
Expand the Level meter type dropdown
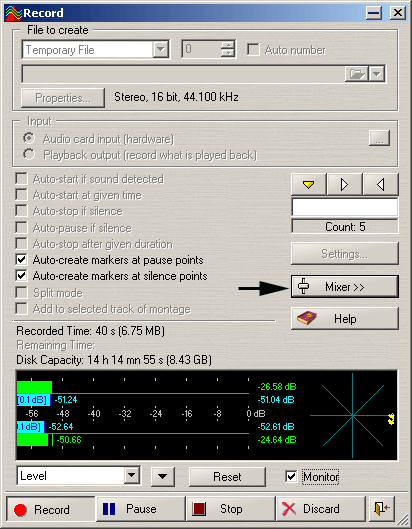[132, 476]
